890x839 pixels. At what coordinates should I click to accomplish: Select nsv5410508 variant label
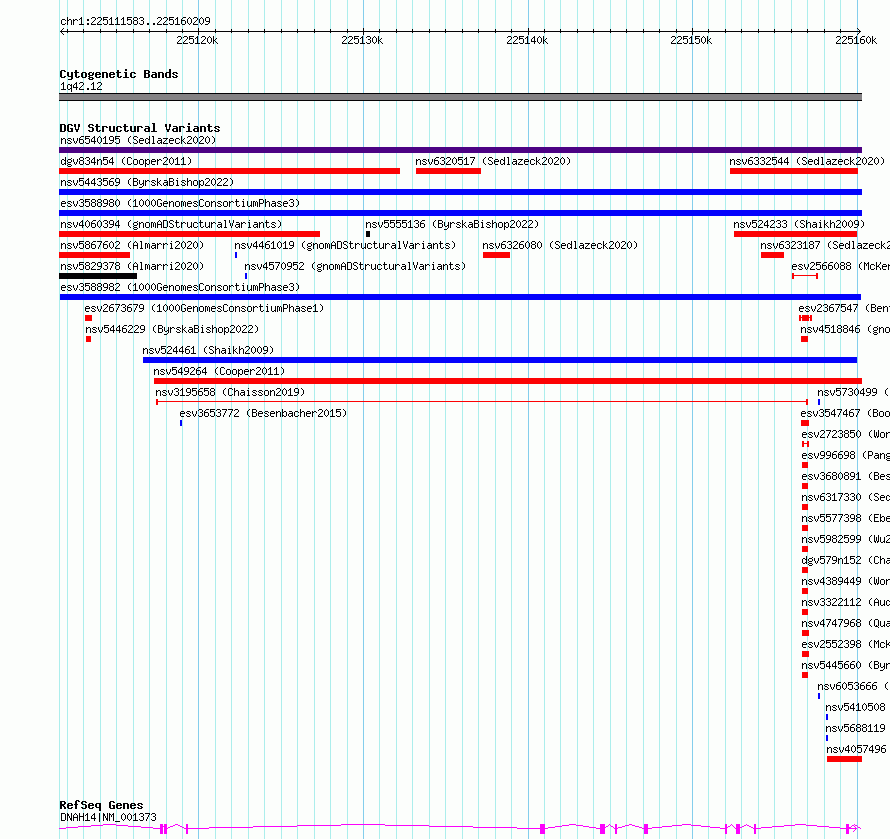pos(855,707)
